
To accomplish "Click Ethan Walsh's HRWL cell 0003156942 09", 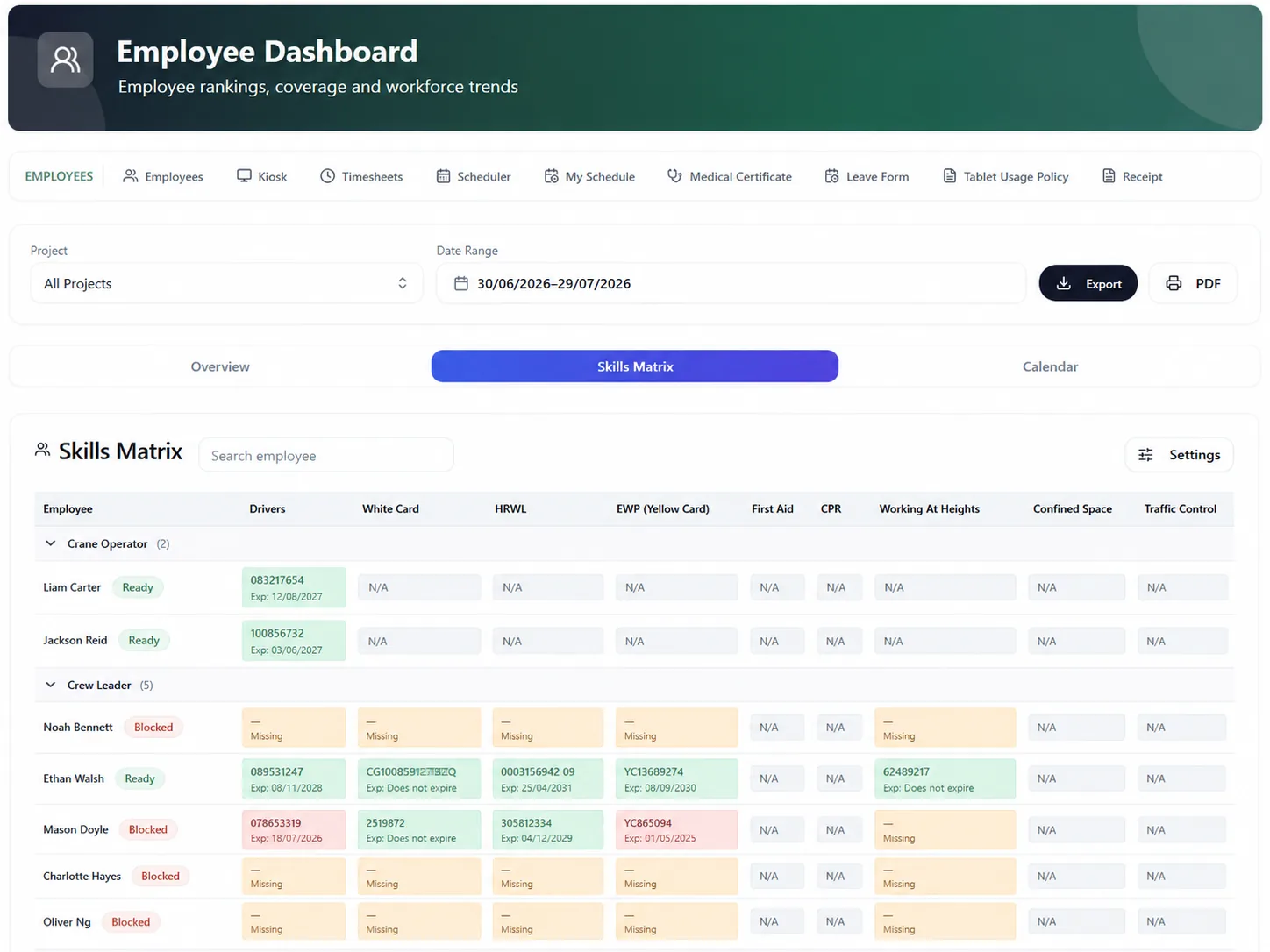I will coord(547,778).
